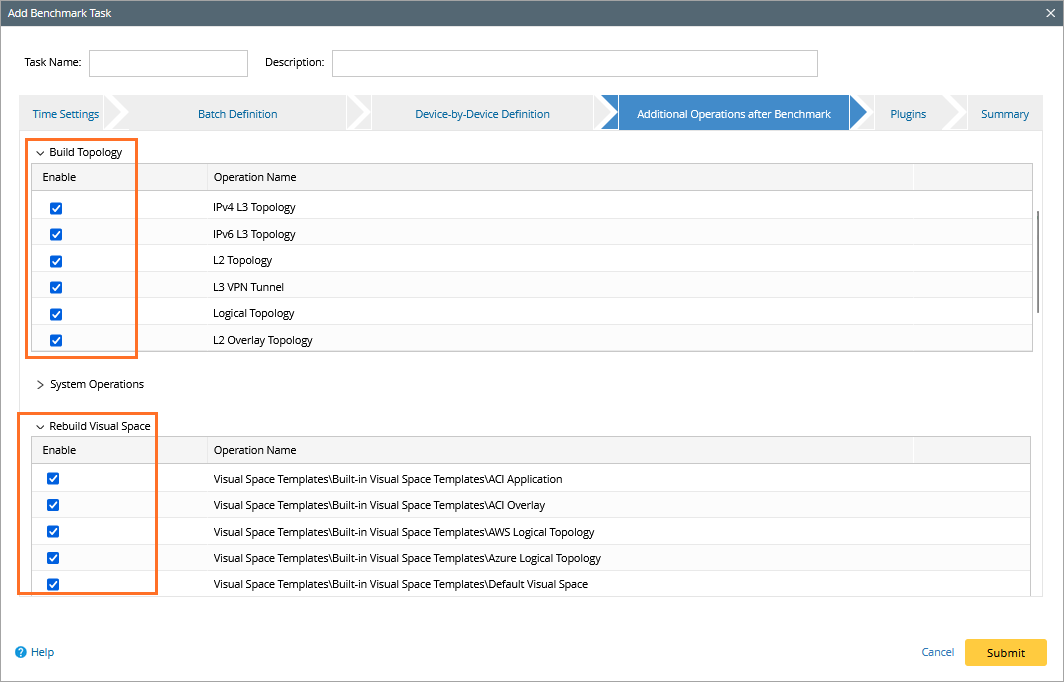
Task: Open the Device-by-Device Definition tab
Action: (x=482, y=114)
